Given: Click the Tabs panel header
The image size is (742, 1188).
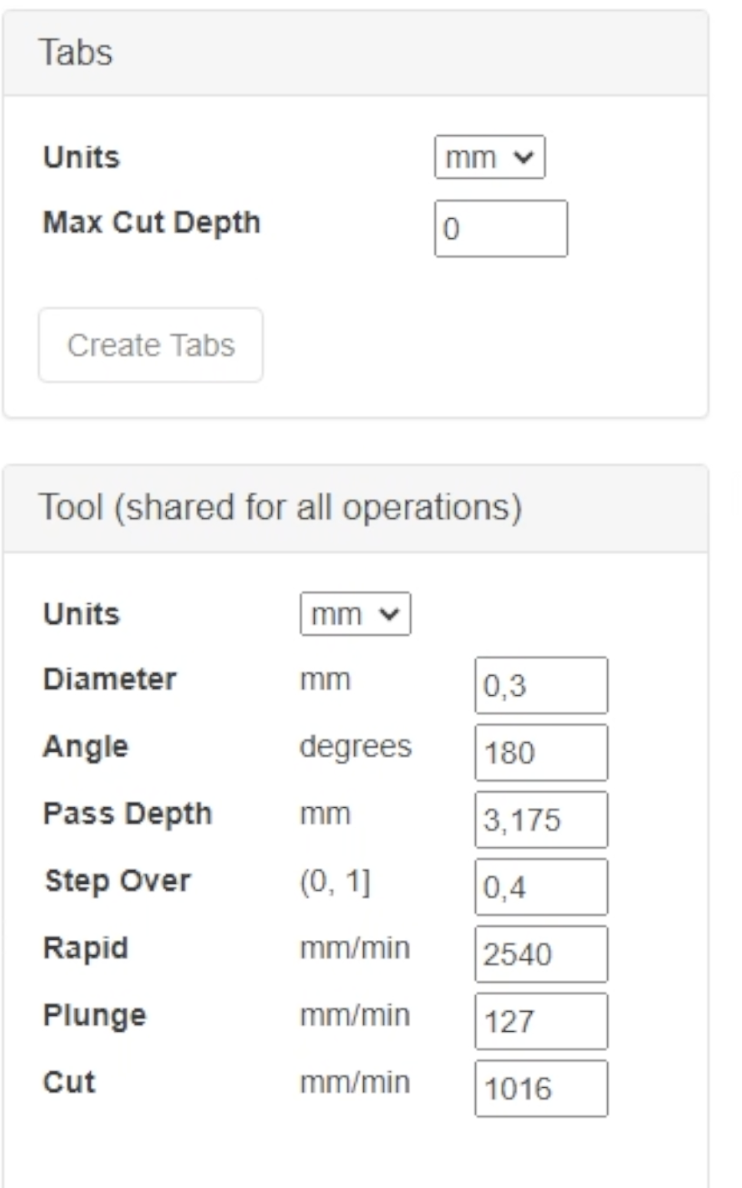Looking at the screenshot, I should [x=355, y=54].
